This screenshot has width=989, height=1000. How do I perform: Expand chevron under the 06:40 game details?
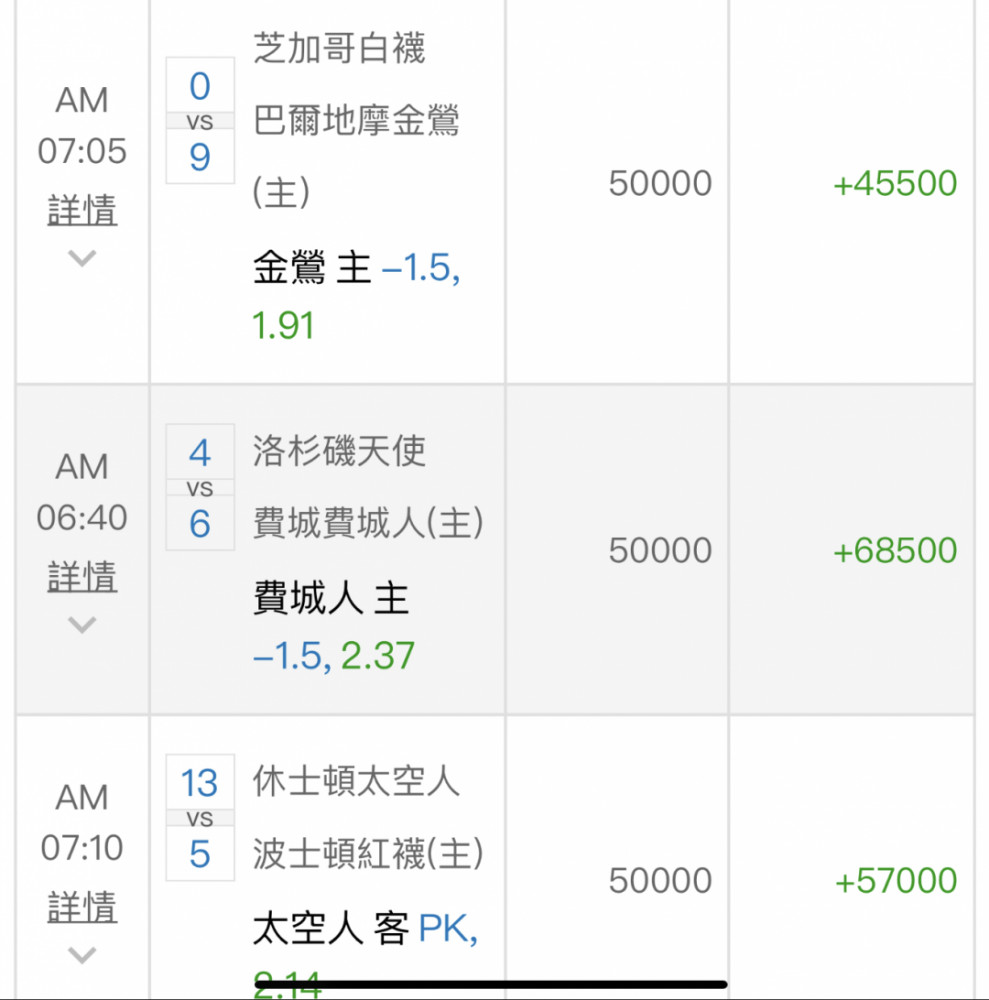[82, 624]
